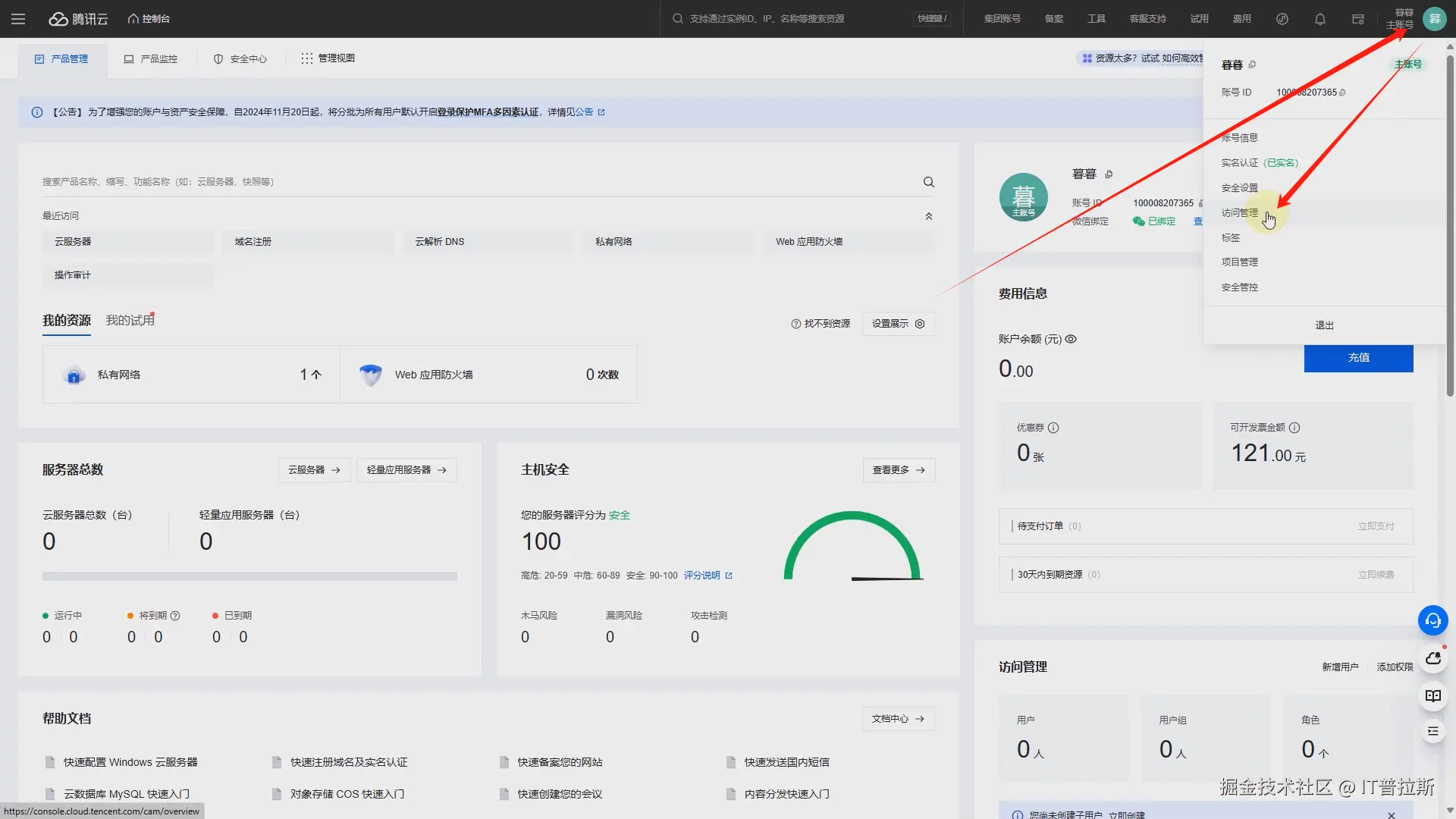1456x819 pixels.
Task: Click the notification bell icon
Action: 1319,19
